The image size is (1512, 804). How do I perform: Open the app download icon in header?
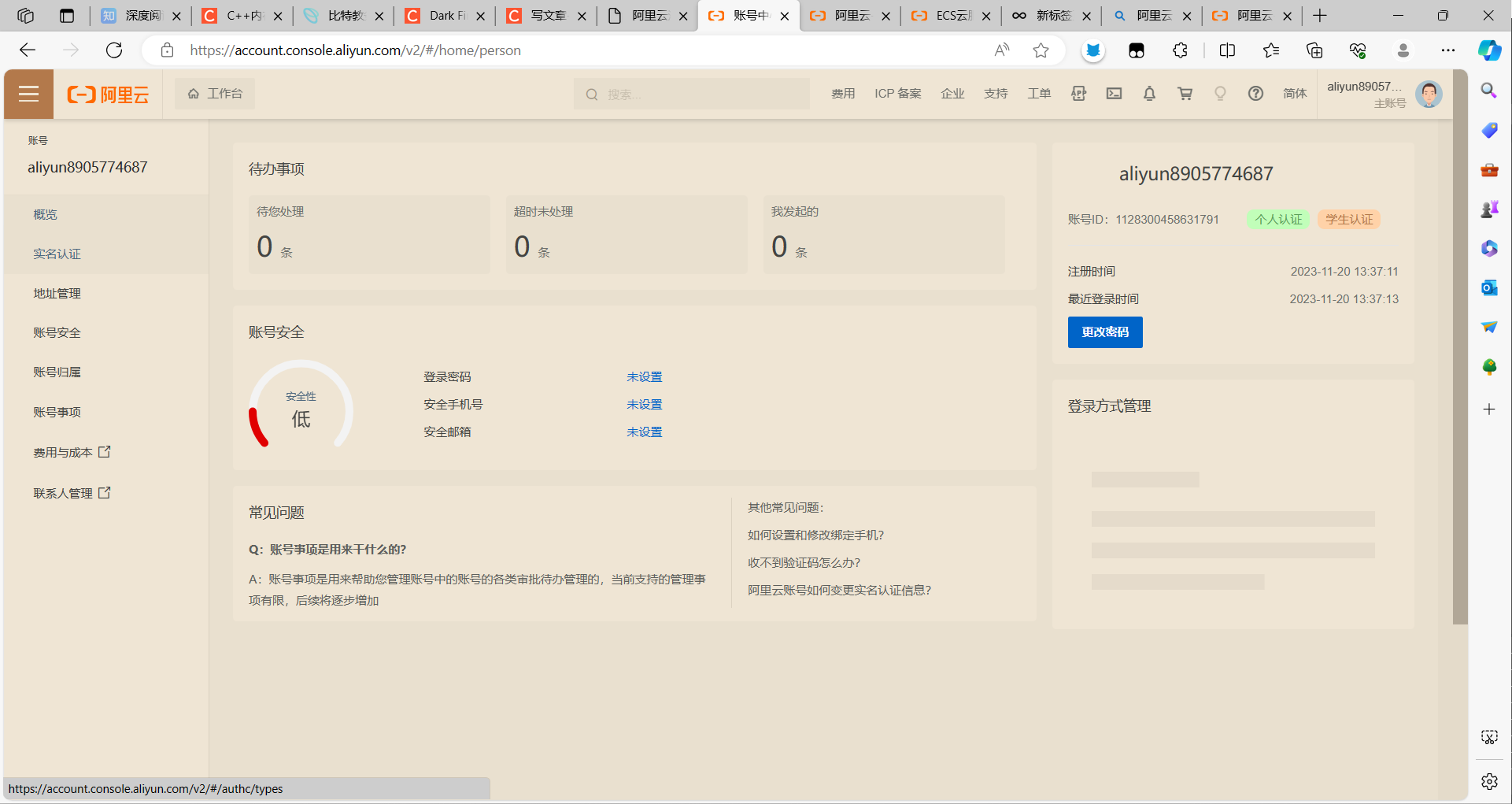point(1078,94)
